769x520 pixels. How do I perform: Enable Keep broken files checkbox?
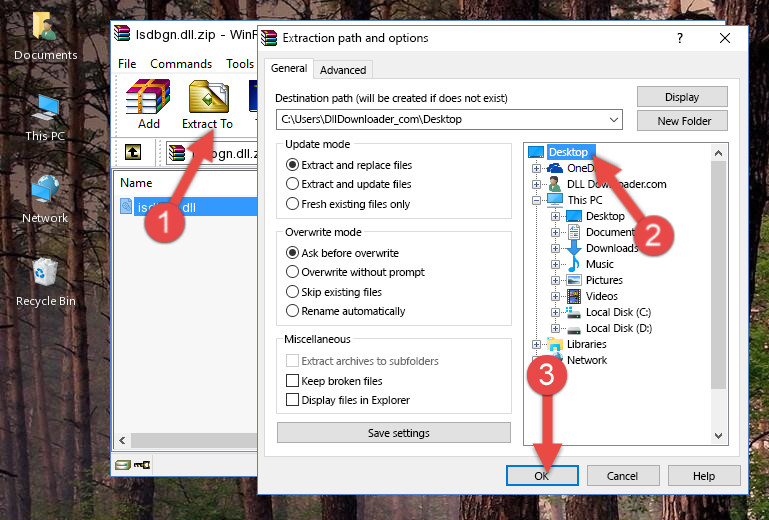click(292, 381)
